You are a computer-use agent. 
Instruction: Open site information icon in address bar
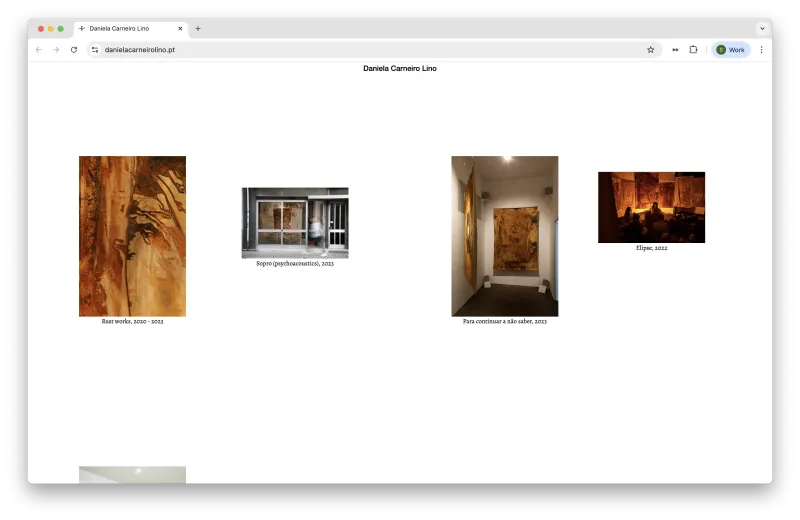click(95, 49)
